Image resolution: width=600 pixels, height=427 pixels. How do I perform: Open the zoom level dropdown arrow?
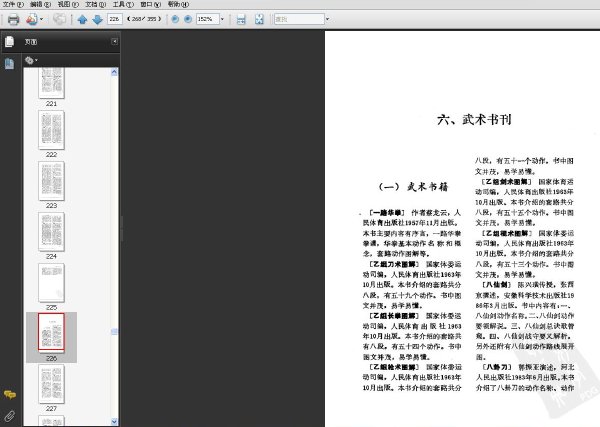tap(222, 19)
